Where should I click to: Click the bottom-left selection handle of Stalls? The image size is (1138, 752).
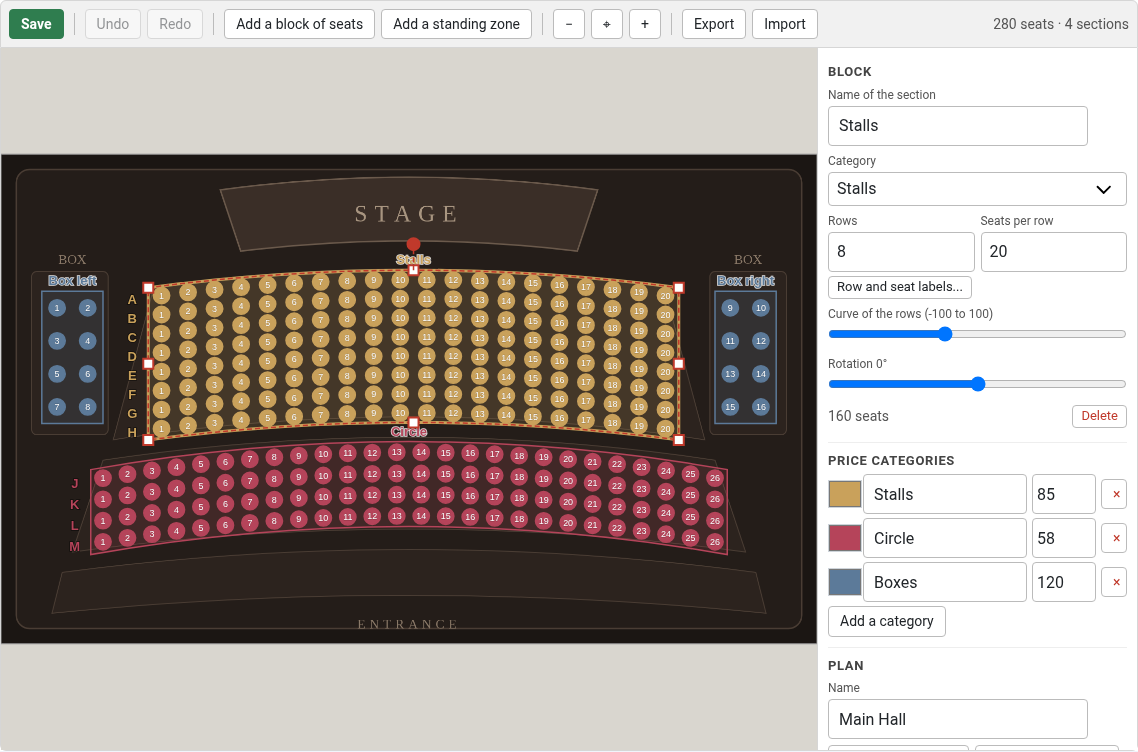pos(148,440)
